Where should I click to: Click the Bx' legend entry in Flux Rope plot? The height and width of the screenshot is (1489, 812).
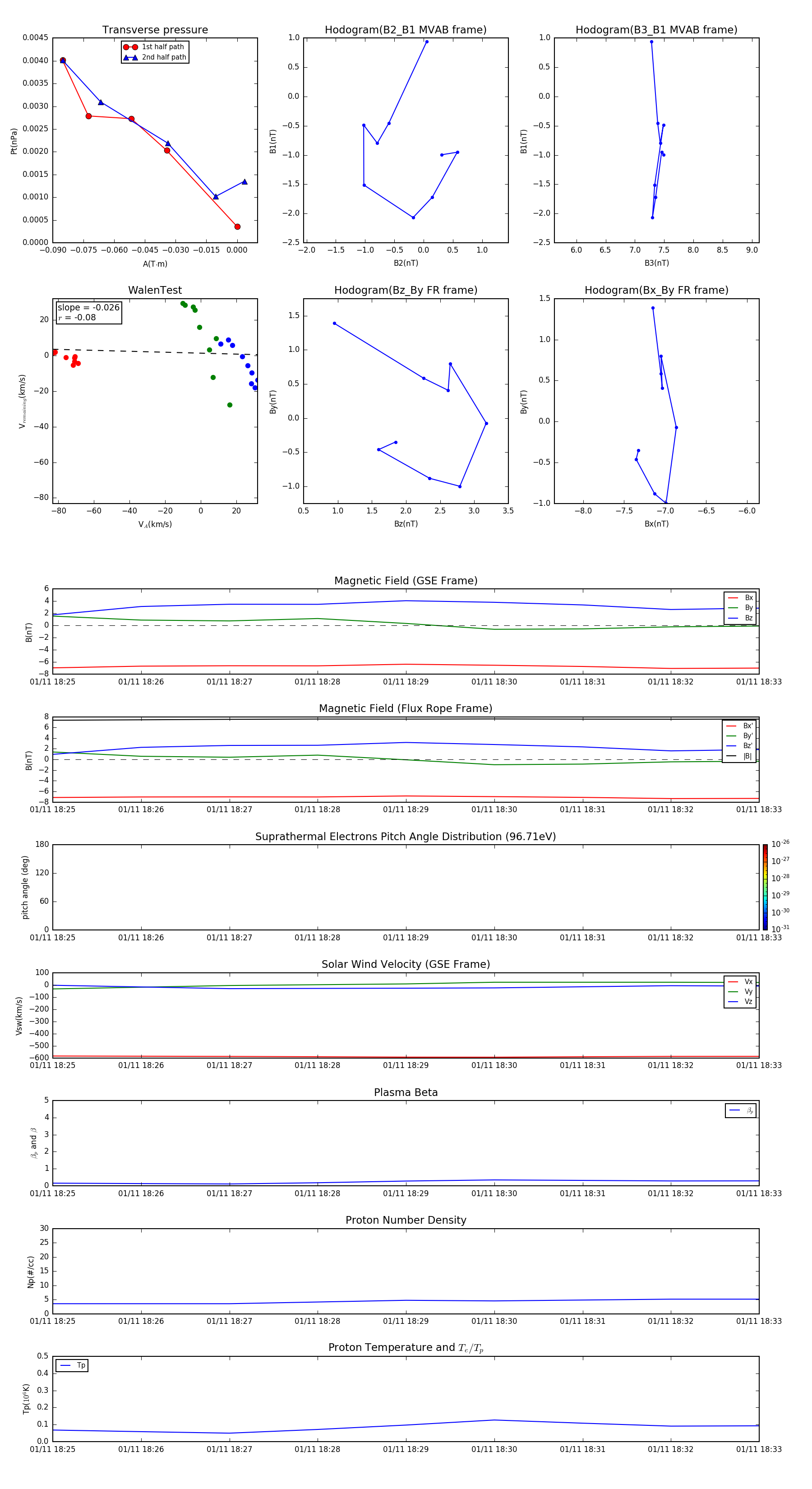739,726
